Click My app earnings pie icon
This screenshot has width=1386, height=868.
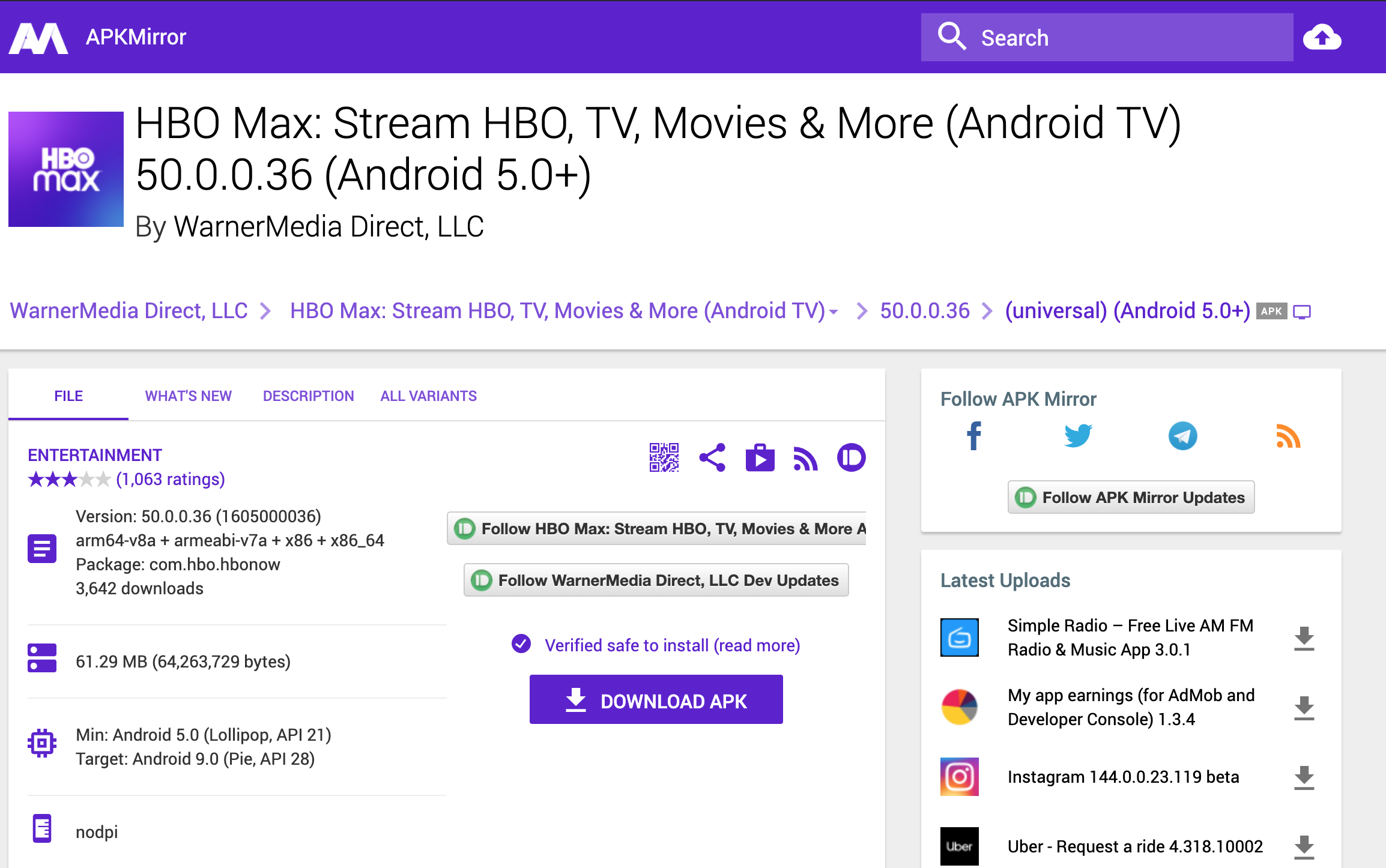coord(959,707)
